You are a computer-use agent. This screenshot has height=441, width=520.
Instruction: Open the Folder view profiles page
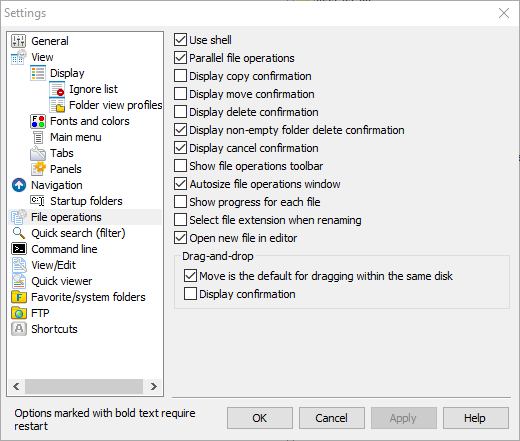(x=115, y=105)
